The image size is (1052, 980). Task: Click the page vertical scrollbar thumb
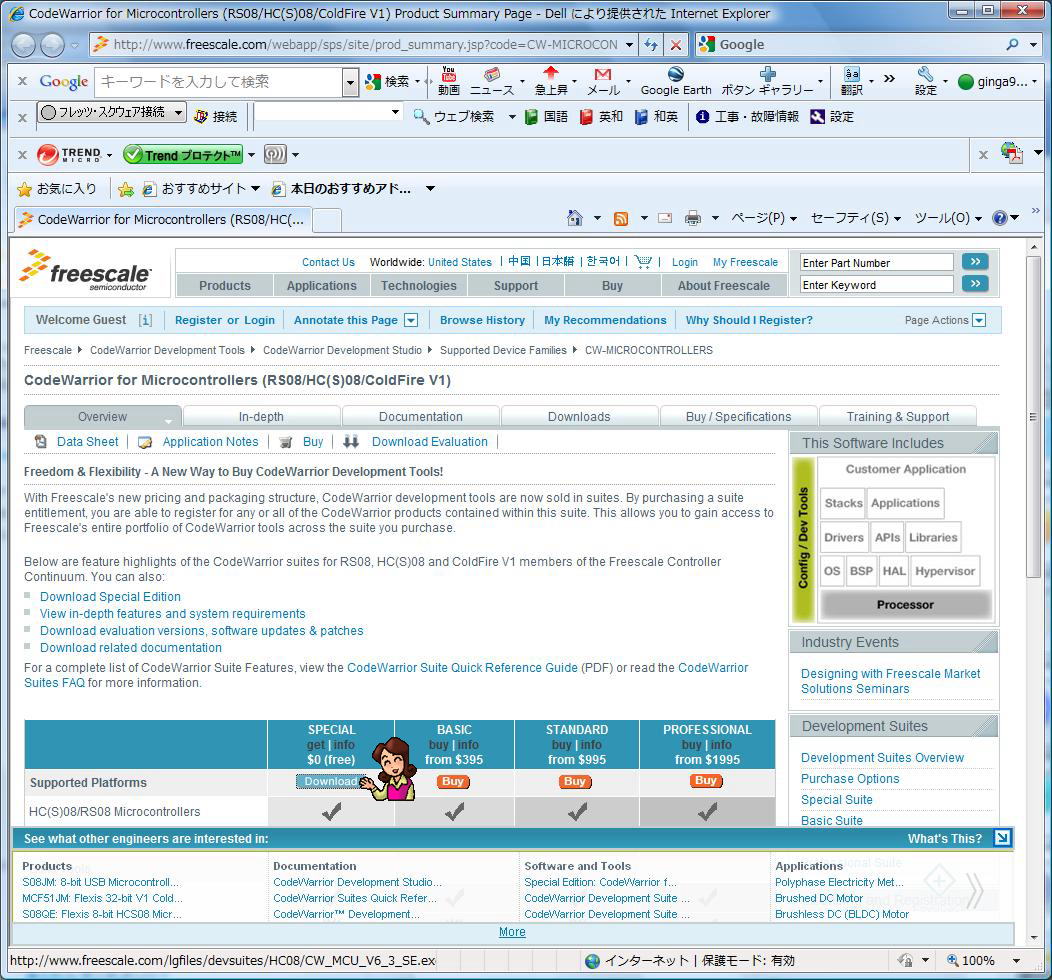1033,416
